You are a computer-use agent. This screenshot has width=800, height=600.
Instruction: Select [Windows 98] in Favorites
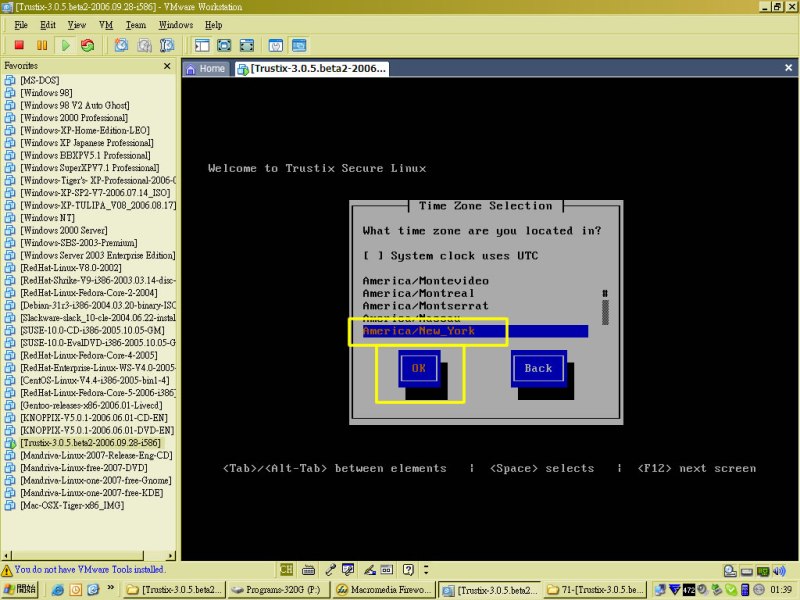pos(46,93)
